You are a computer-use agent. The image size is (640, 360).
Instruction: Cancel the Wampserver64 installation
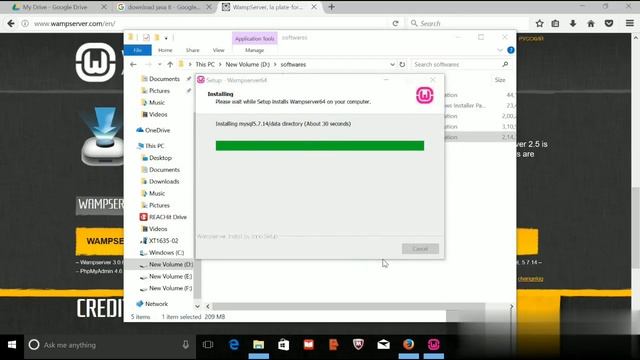coord(420,249)
